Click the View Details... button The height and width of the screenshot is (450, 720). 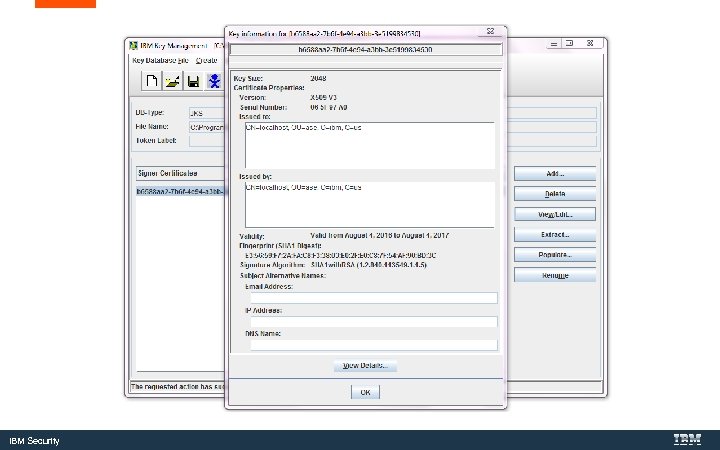[x=365, y=366]
